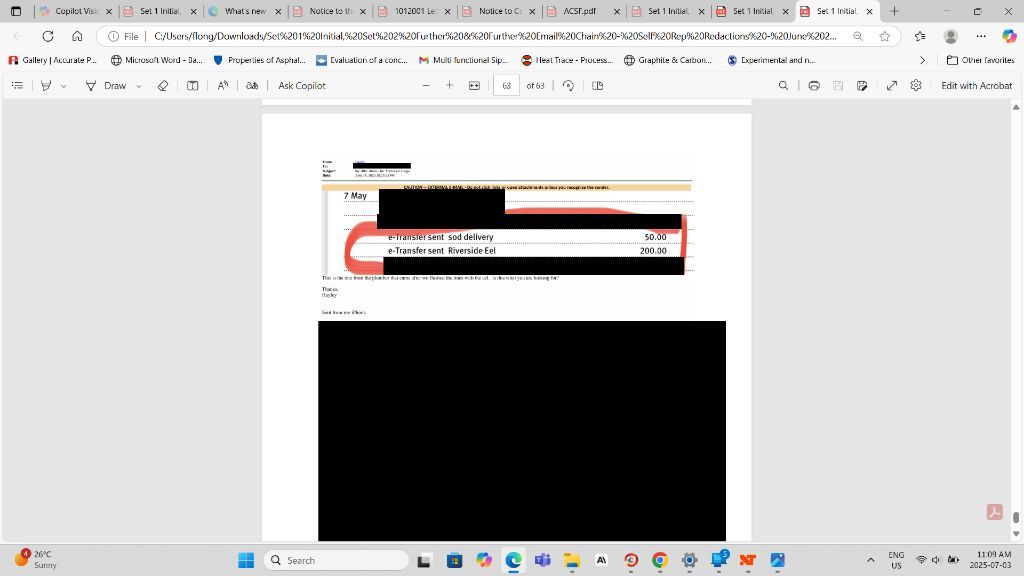Activate the Draw tool

point(106,86)
